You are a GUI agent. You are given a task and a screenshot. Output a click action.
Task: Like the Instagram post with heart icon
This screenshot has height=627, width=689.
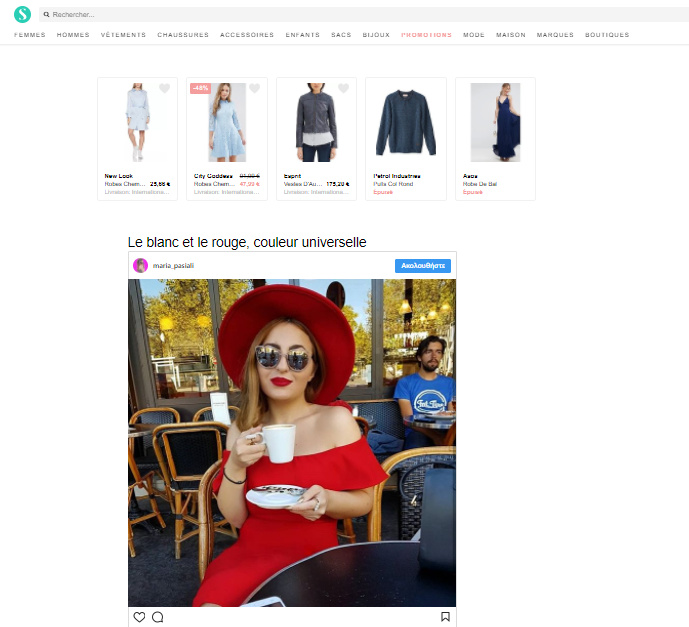[139, 617]
